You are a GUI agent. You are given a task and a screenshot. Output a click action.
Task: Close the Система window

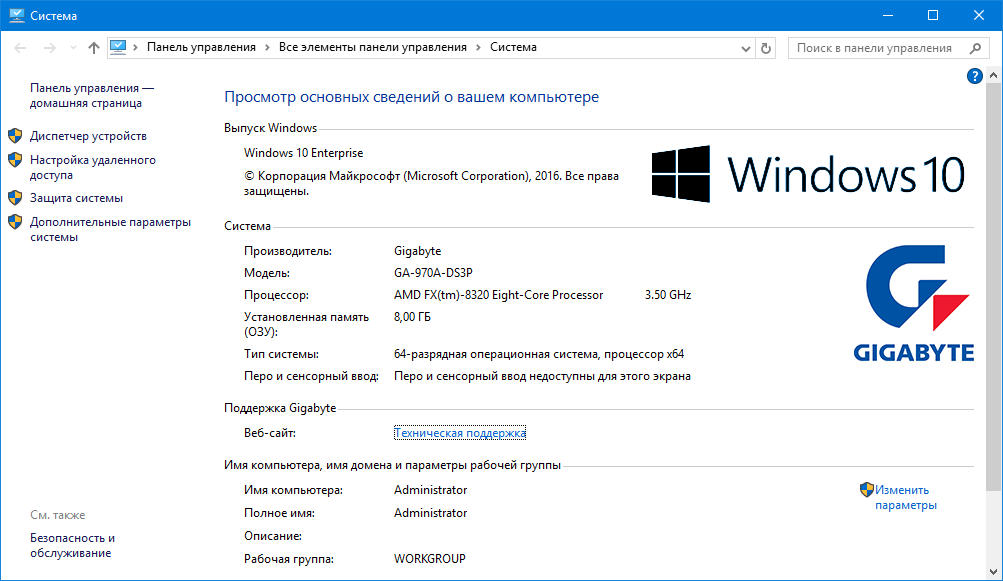tap(979, 15)
